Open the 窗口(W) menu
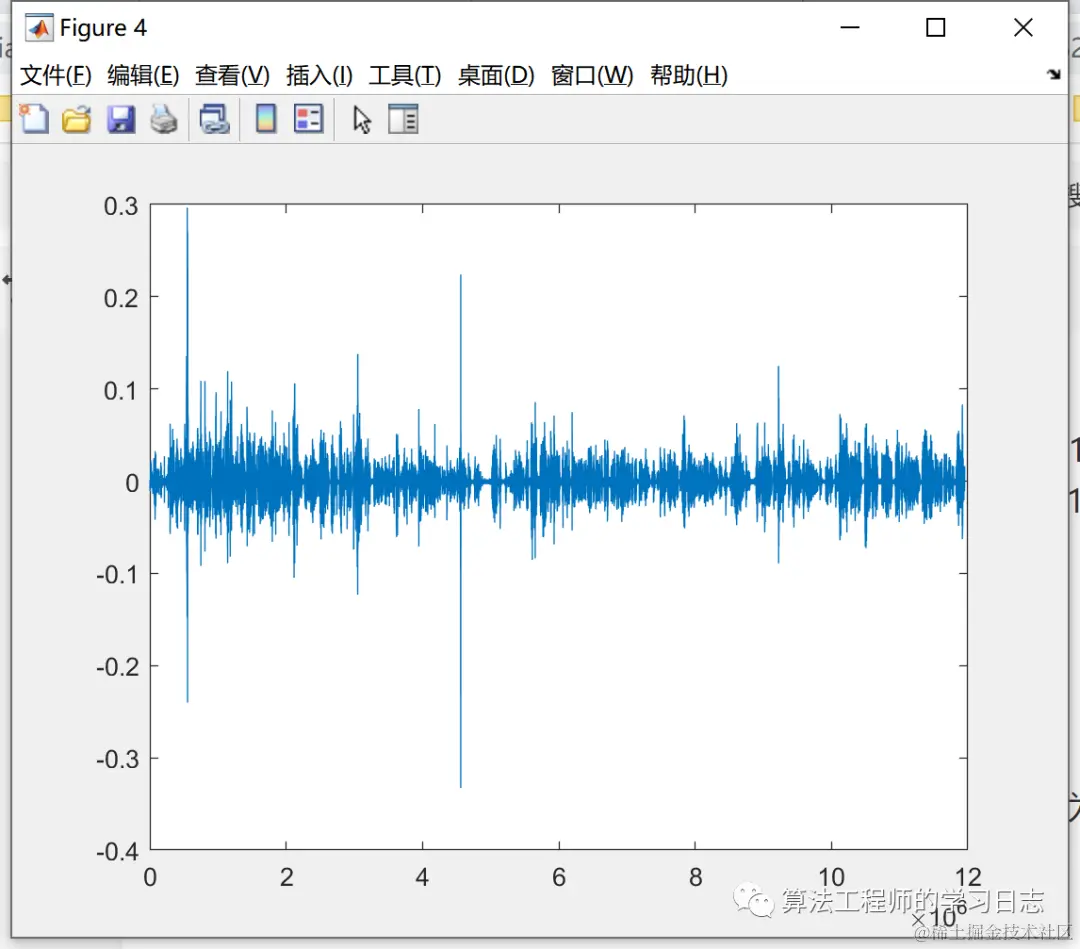The width and height of the screenshot is (1080, 949). [x=592, y=75]
